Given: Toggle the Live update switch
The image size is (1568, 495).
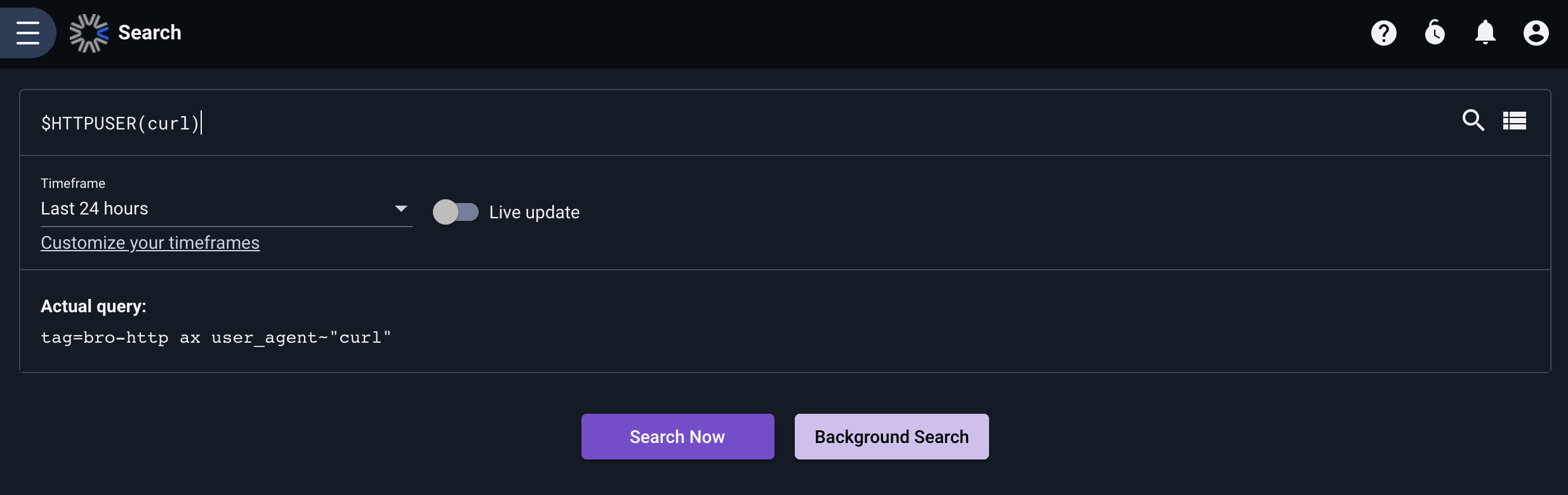Looking at the screenshot, I should tap(456, 212).
